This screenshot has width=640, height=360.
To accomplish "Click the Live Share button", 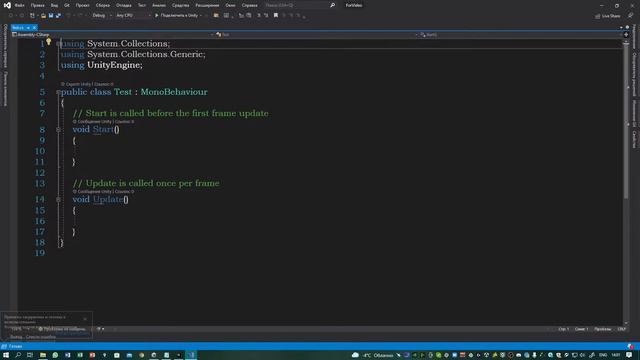I will pyautogui.click(x=608, y=16).
